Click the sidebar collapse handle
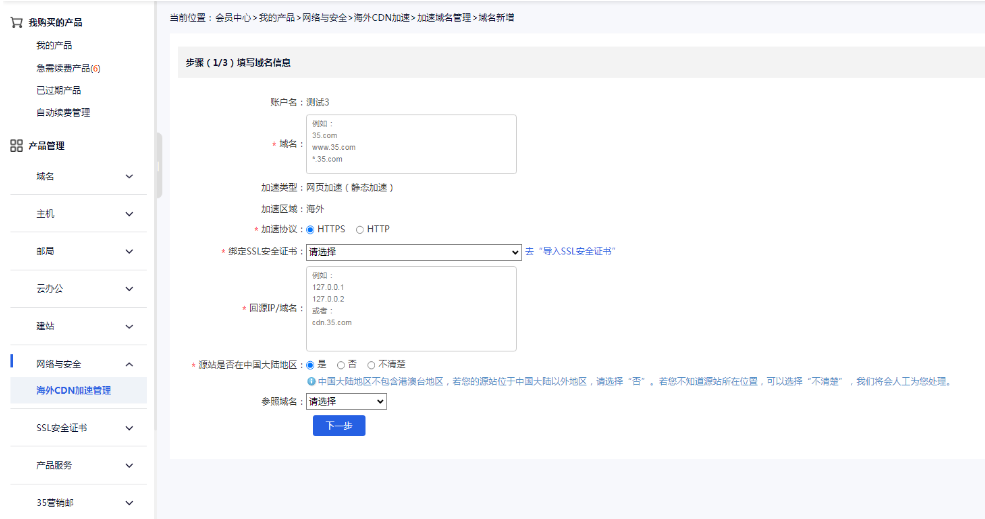Screen dimensions: 985x519 (x=158, y=165)
